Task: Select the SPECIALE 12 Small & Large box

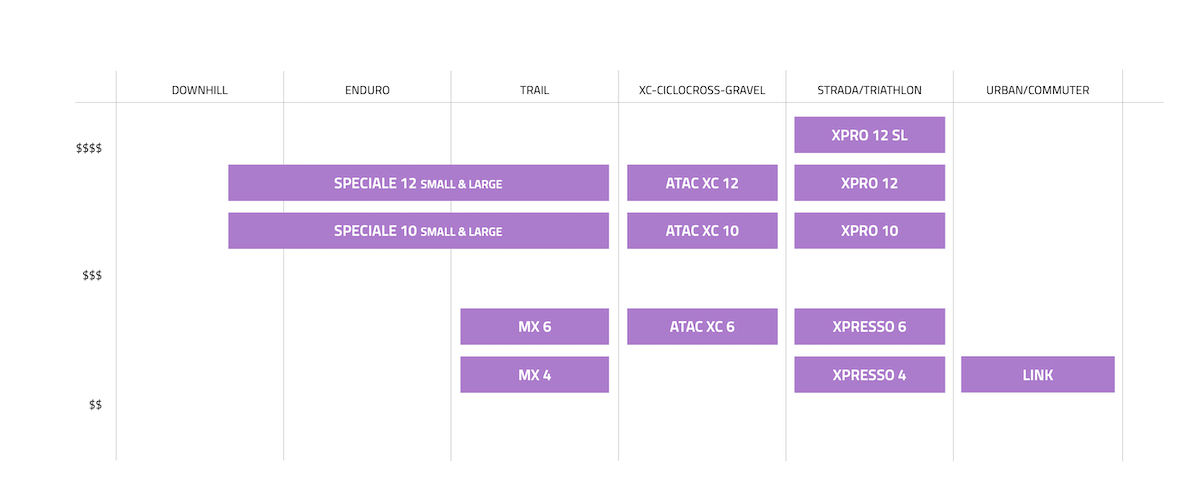Action: tap(418, 183)
